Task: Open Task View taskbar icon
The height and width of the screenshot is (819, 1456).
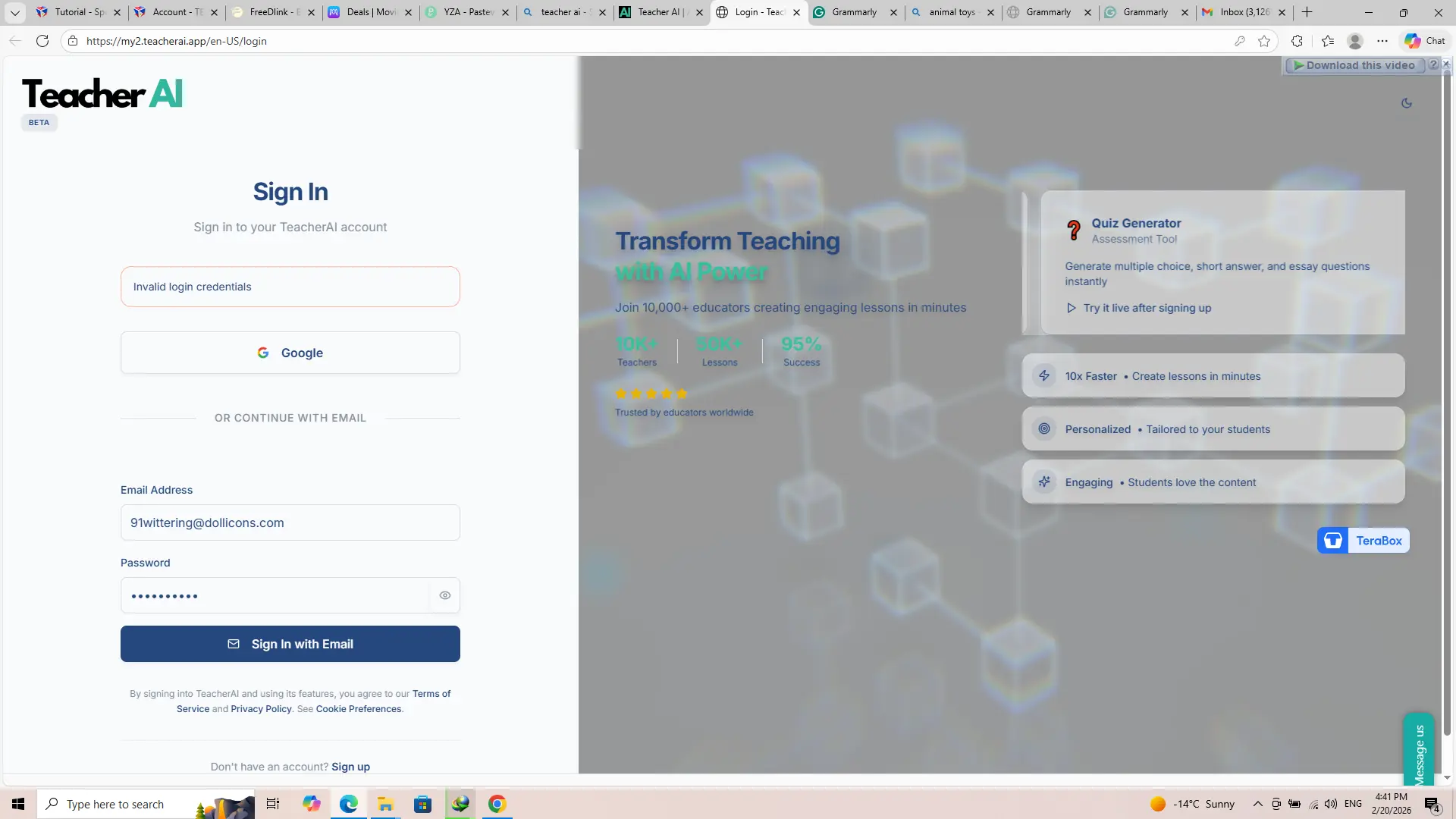Action: click(273, 804)
